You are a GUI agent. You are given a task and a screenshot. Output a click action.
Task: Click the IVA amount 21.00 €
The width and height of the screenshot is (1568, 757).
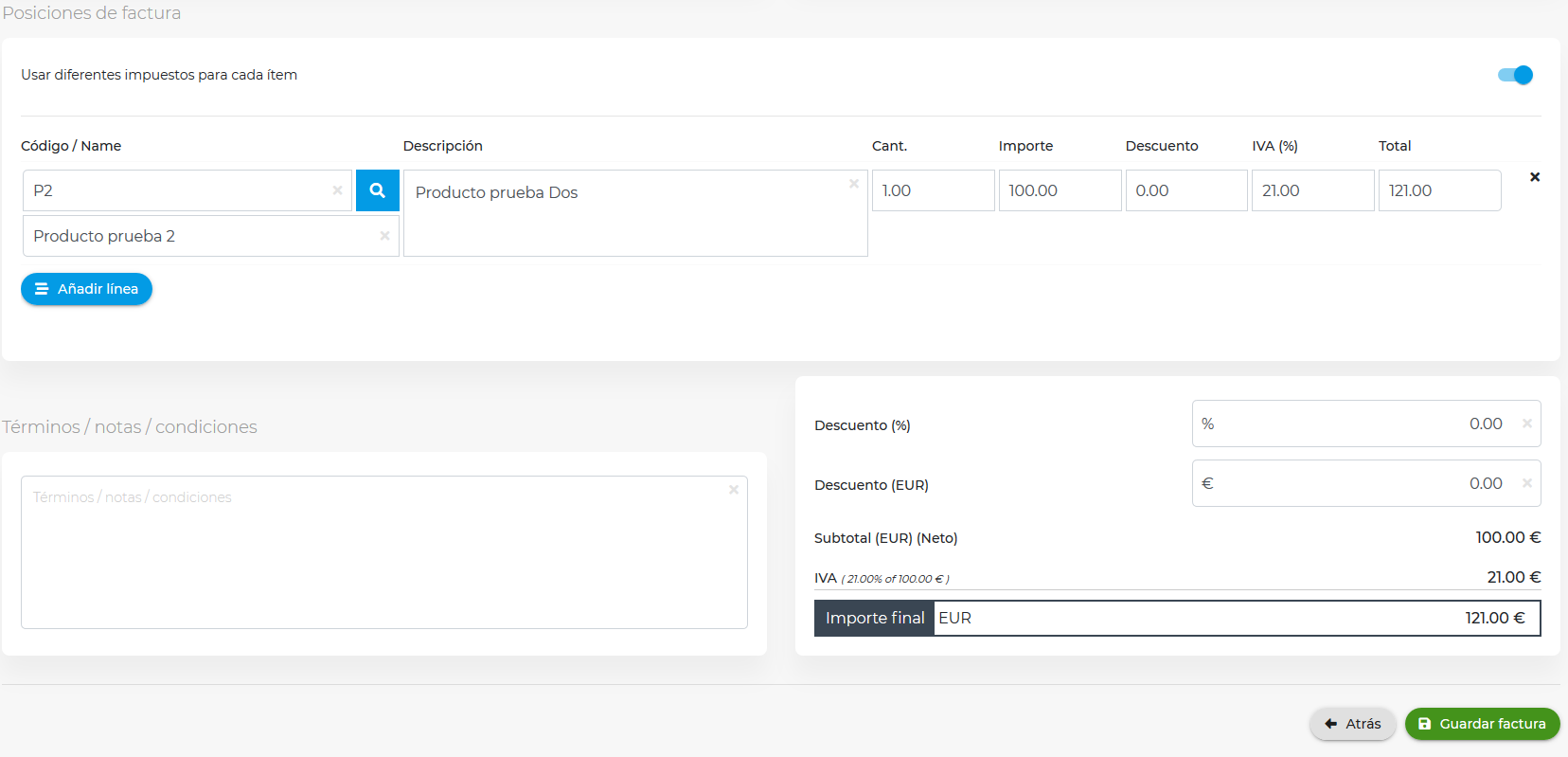click(1514, 577)
